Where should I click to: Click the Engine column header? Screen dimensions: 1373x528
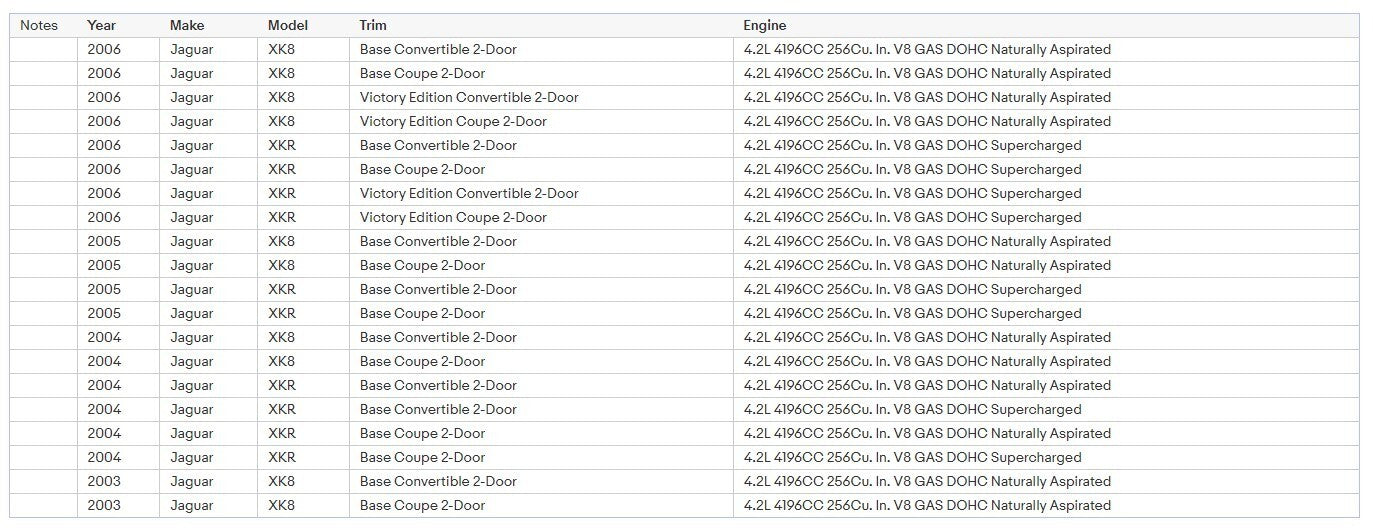[764, 25]
